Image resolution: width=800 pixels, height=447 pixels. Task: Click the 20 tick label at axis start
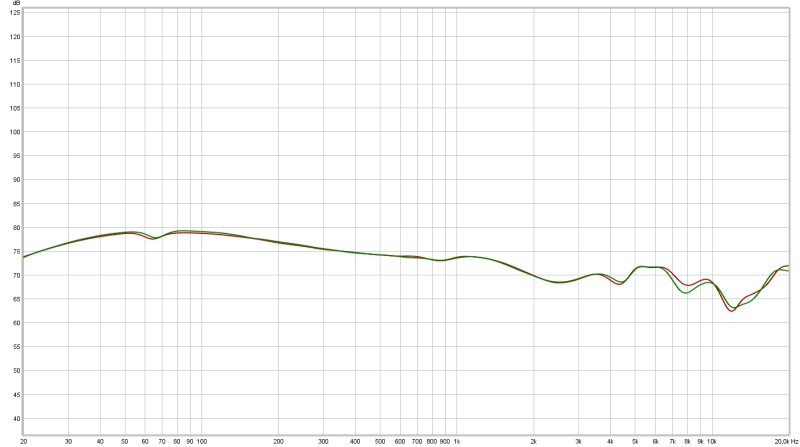23,440
